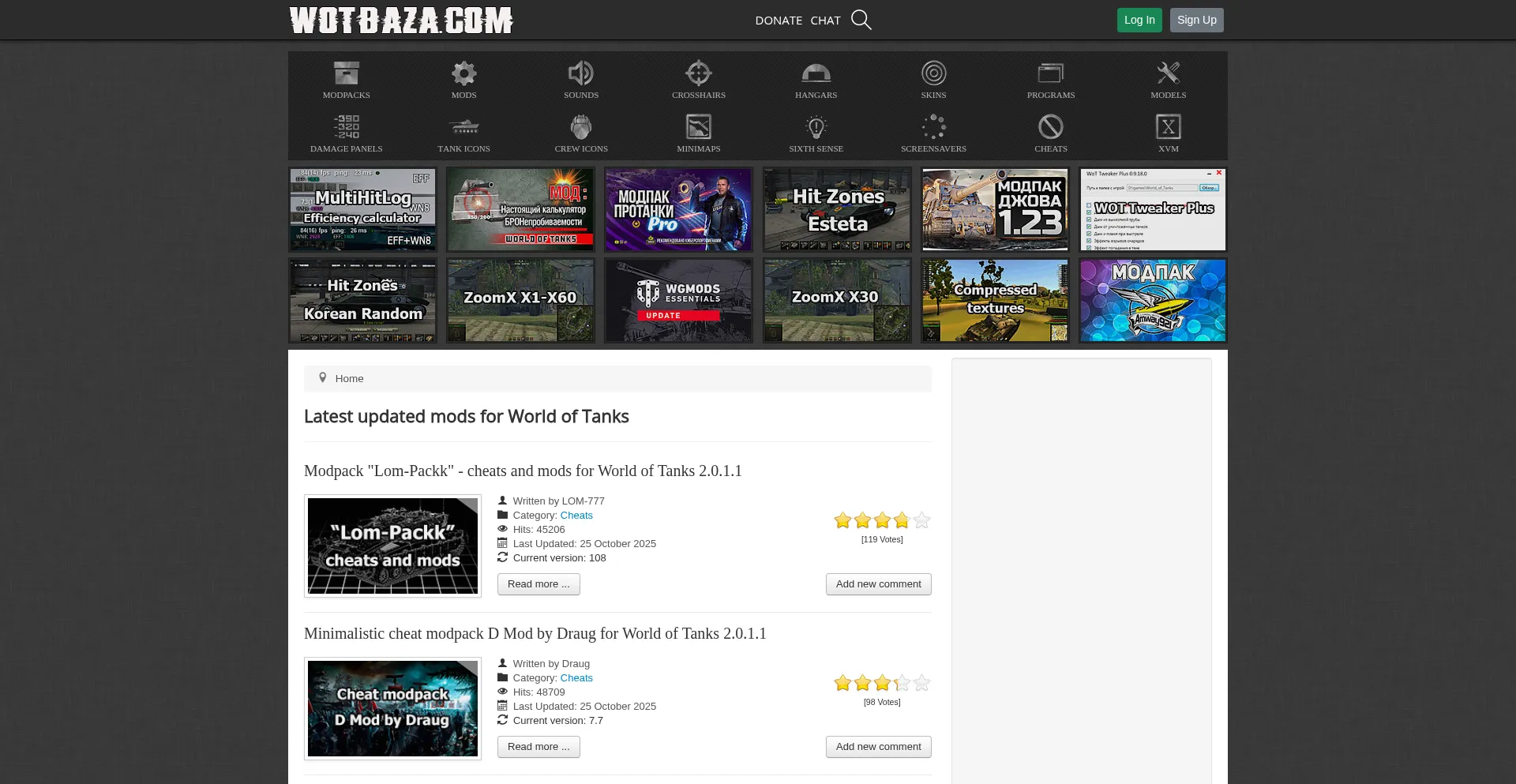Open the Minimaps category icon
This screenshot has height=784, width=1516.
click(x=698, y=128)
